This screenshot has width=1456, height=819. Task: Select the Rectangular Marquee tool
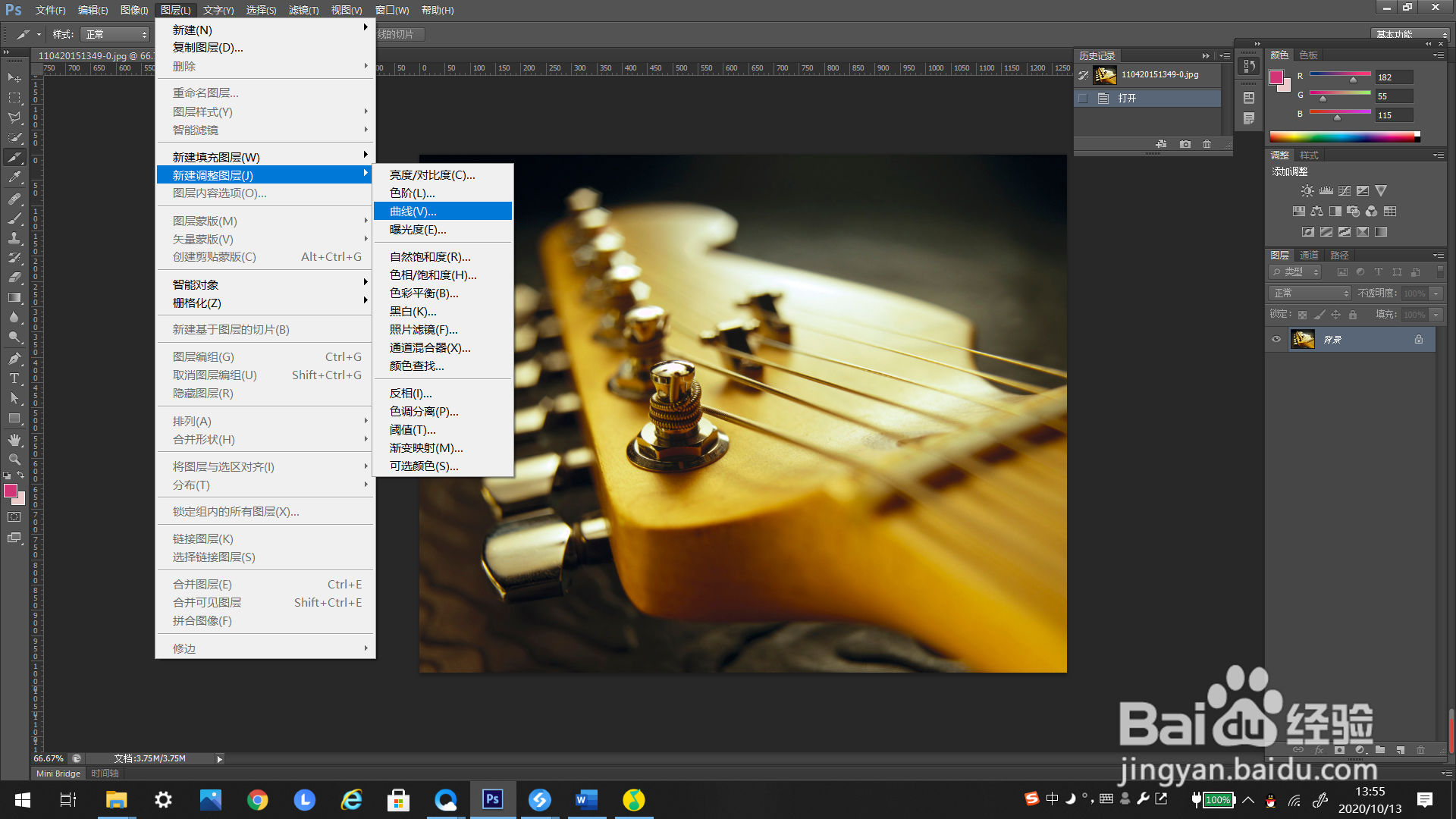pos(14,98)
